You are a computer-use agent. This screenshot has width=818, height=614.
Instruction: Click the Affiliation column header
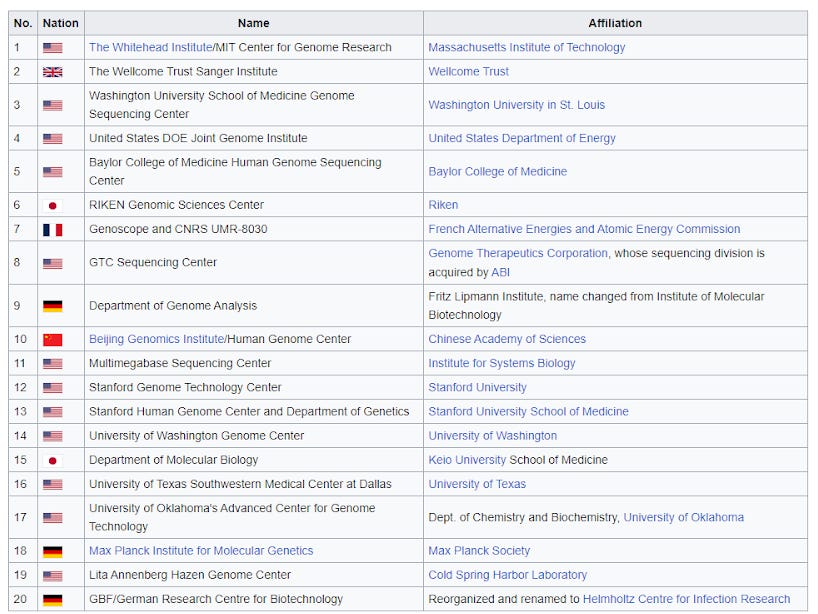tap(615, 23)
